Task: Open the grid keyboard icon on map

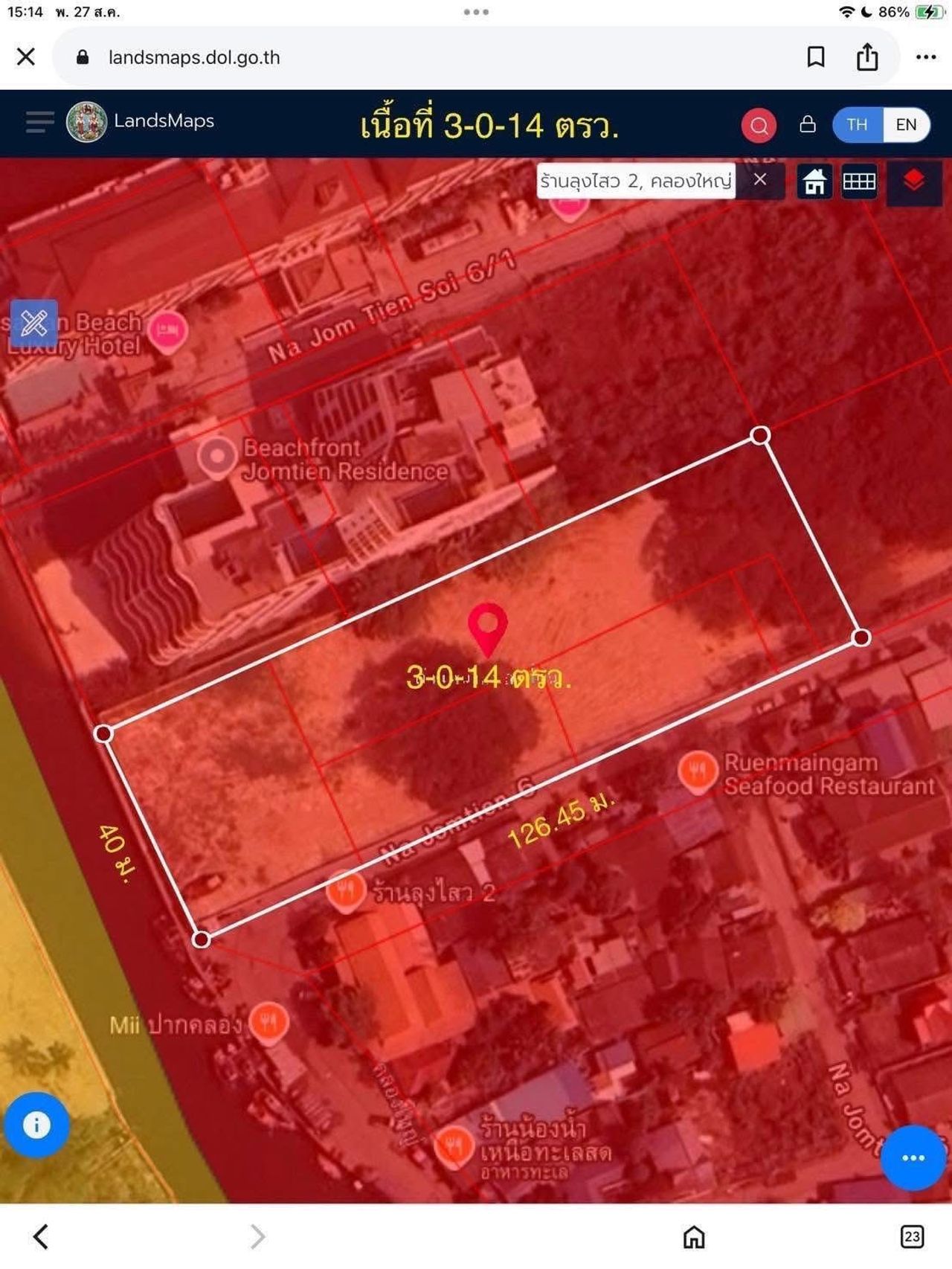Action: [x=859, y=181]
